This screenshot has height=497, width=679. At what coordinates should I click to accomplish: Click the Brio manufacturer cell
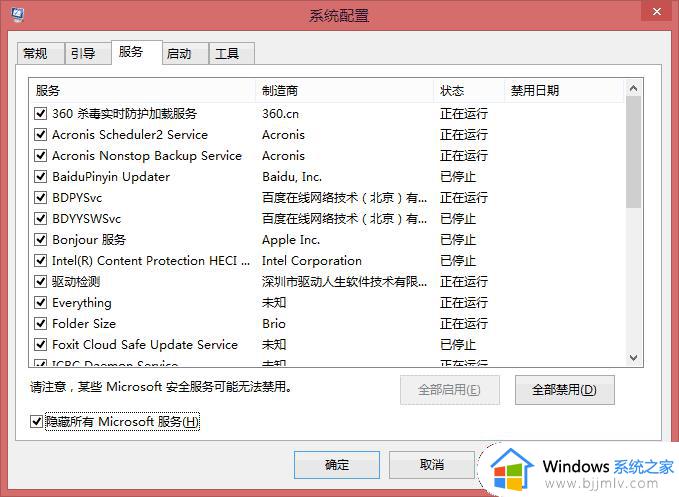click(x=274, y=324)
